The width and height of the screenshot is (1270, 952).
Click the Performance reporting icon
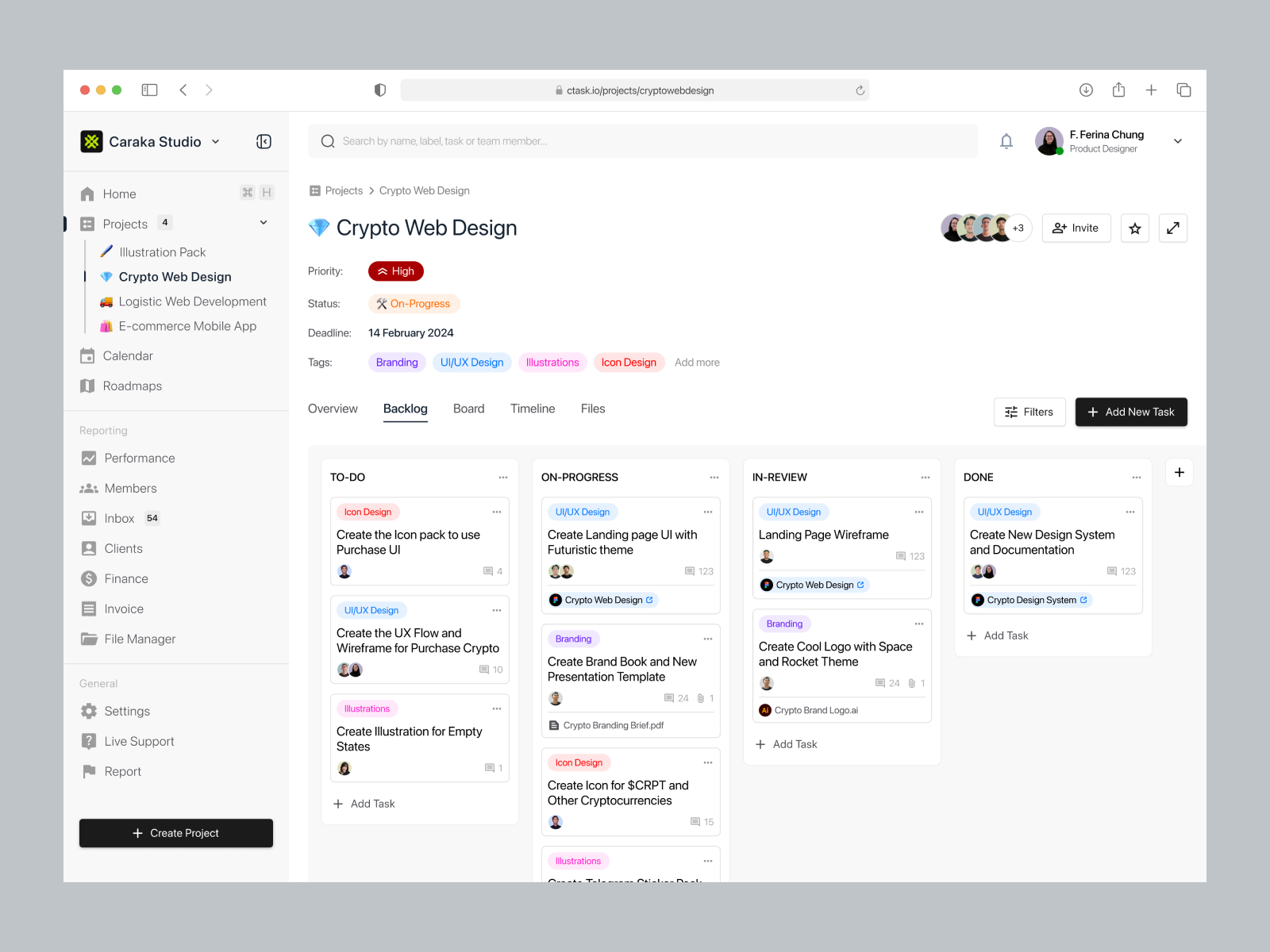[88, 458]
